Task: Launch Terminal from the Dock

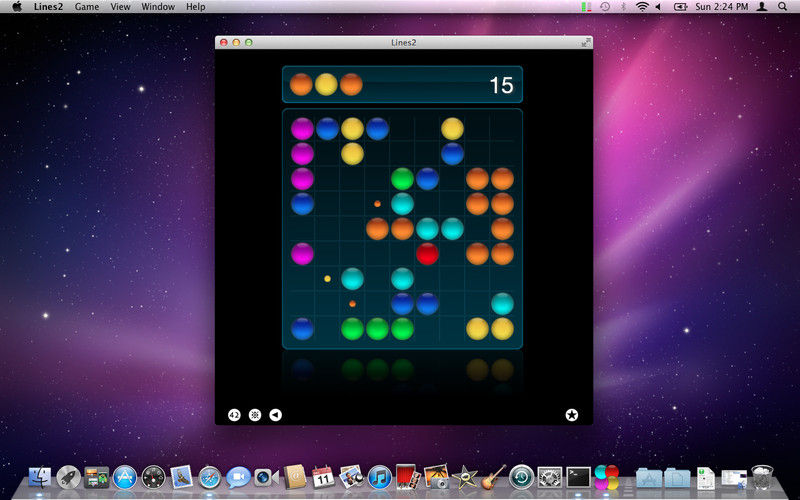Action: pyautogui.click(x=578, y=478)
